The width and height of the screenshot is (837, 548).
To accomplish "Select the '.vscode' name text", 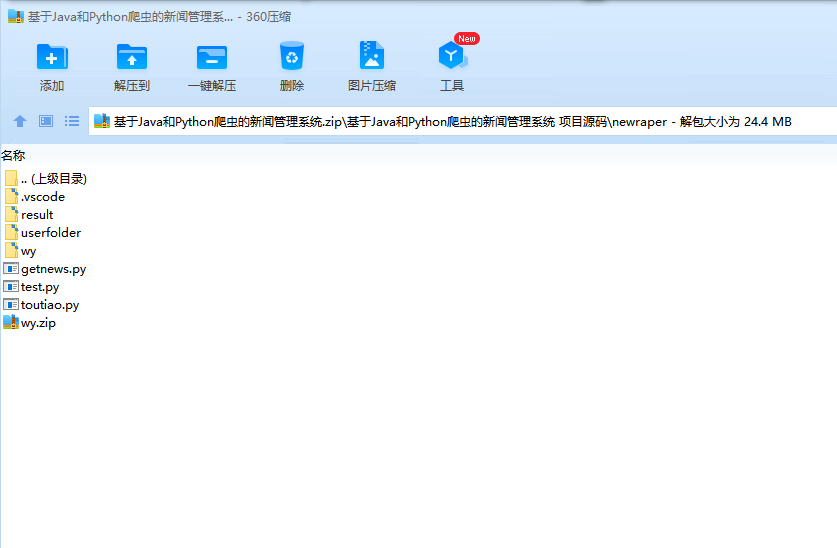I will coord(43,197).
